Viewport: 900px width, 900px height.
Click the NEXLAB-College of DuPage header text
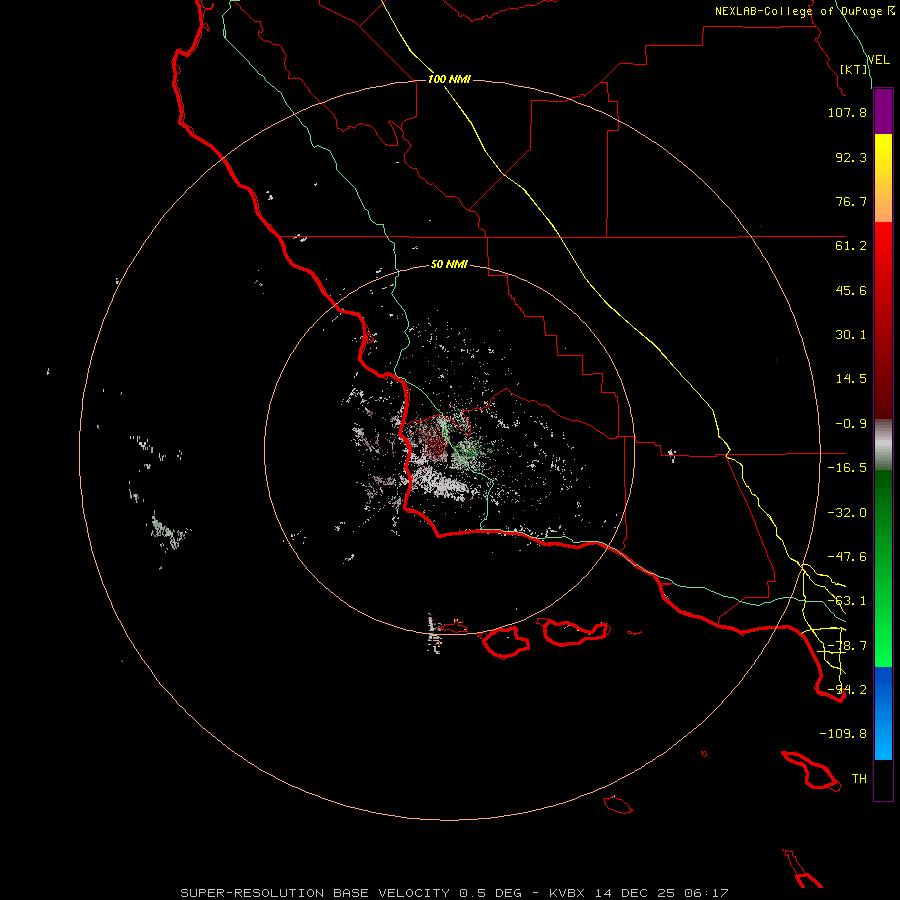coord(805,11)
